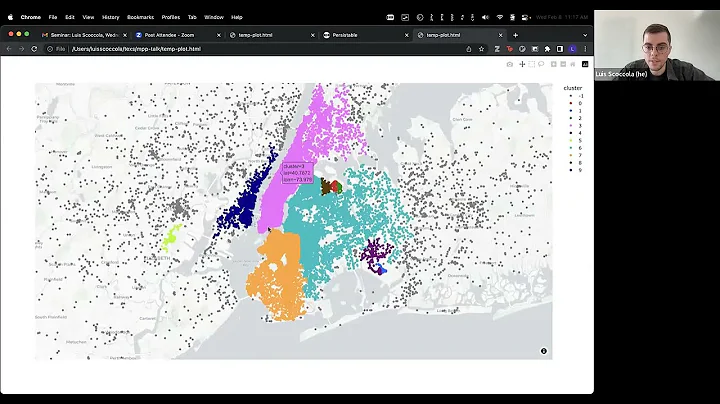The width and height of the screenshot is (720, 404).
Task: Open a new tab with plus button
Action: [x=516, y=35]
